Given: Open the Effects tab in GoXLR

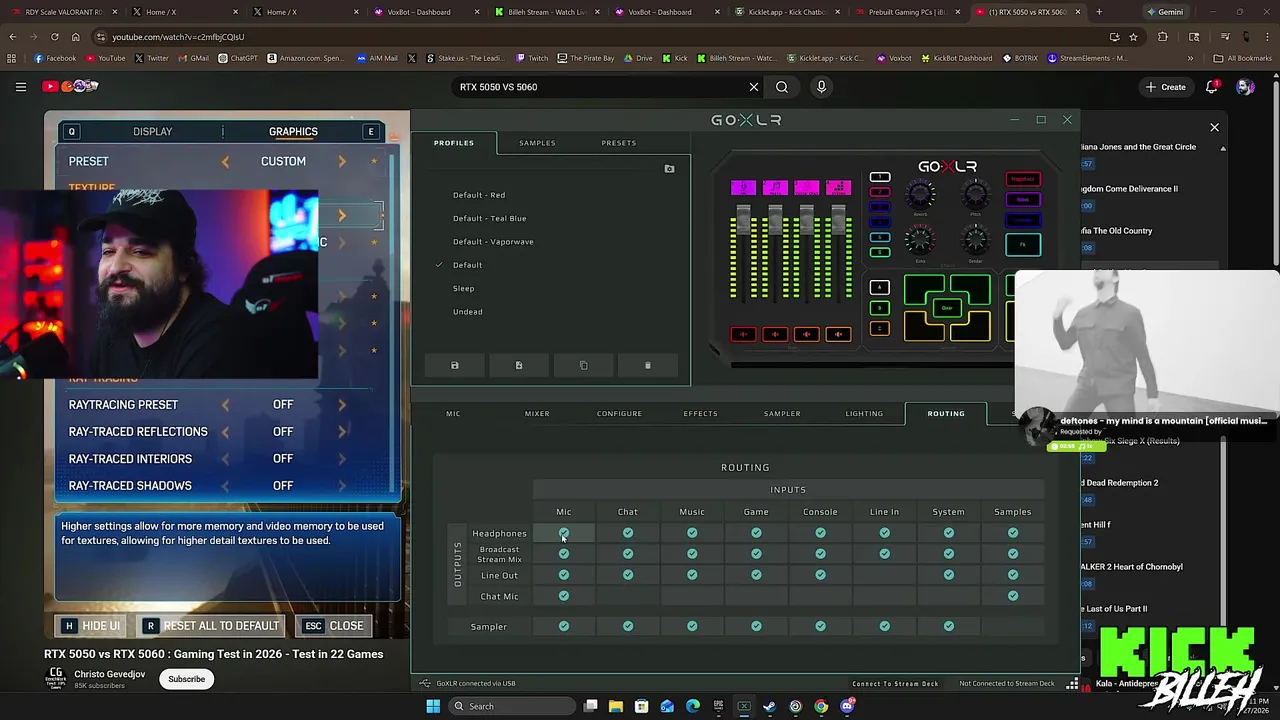Looking at the screenshot, I should point(700,413).
